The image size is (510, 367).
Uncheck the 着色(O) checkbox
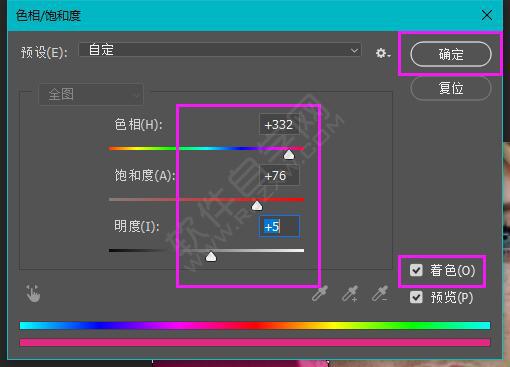tap(416, 270)
